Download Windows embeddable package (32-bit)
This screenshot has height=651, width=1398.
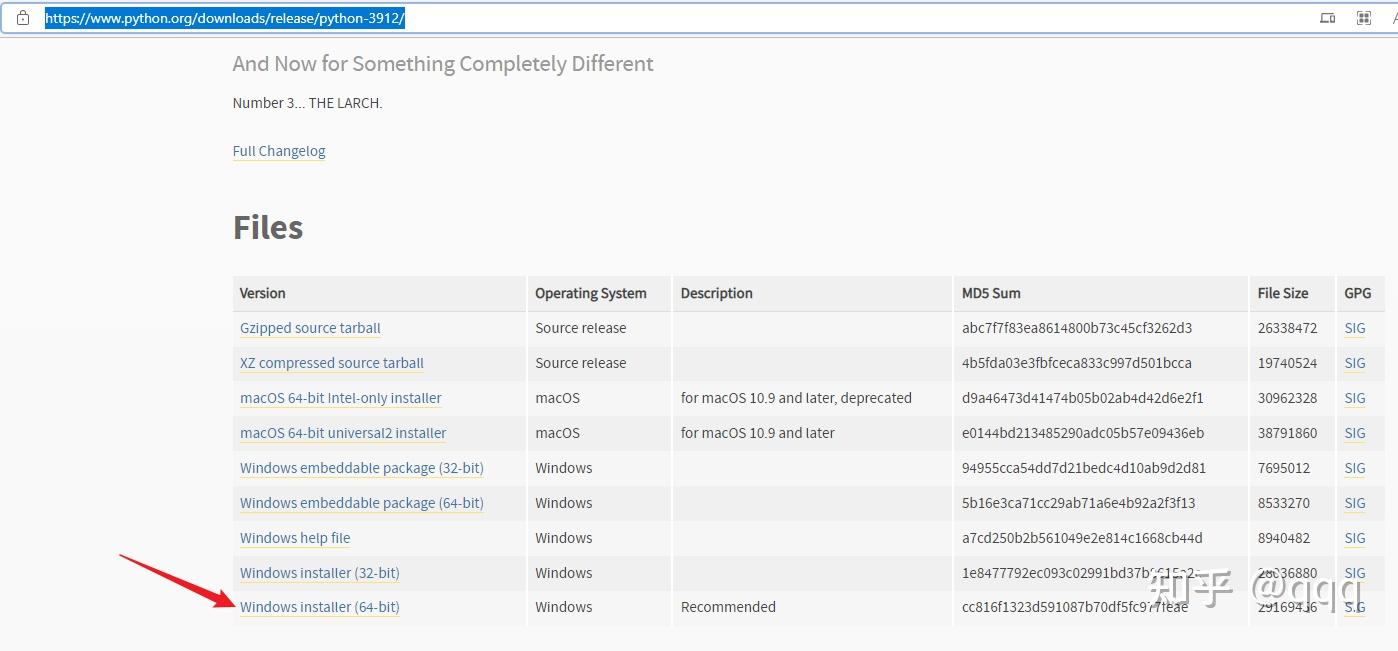pyautogui.click(x=361, y=468)
